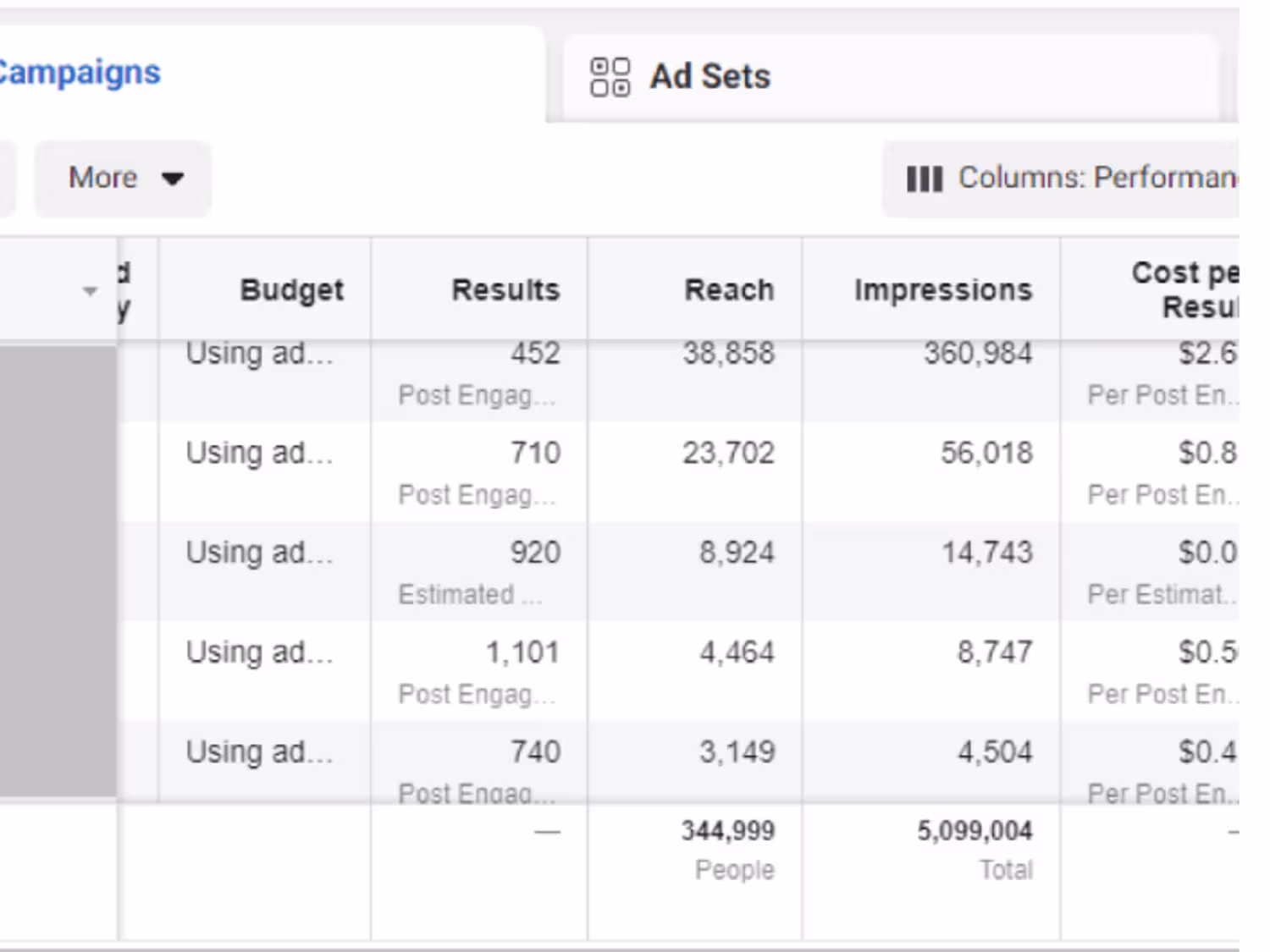Switch to the Ad Sets tab

click(710, 77)
